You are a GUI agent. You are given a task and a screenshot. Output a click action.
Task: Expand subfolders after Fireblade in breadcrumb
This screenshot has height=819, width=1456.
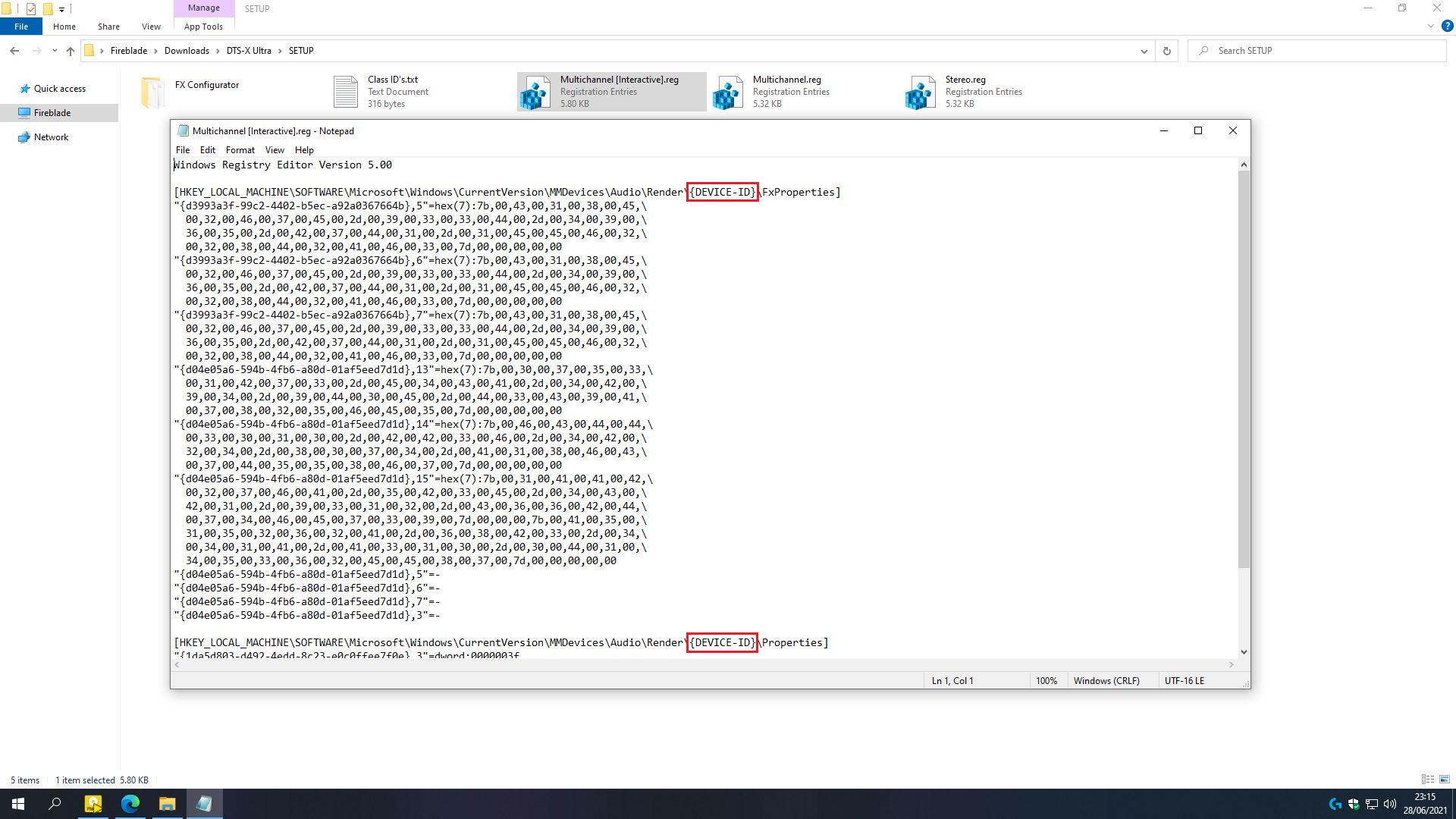(156, 51)
